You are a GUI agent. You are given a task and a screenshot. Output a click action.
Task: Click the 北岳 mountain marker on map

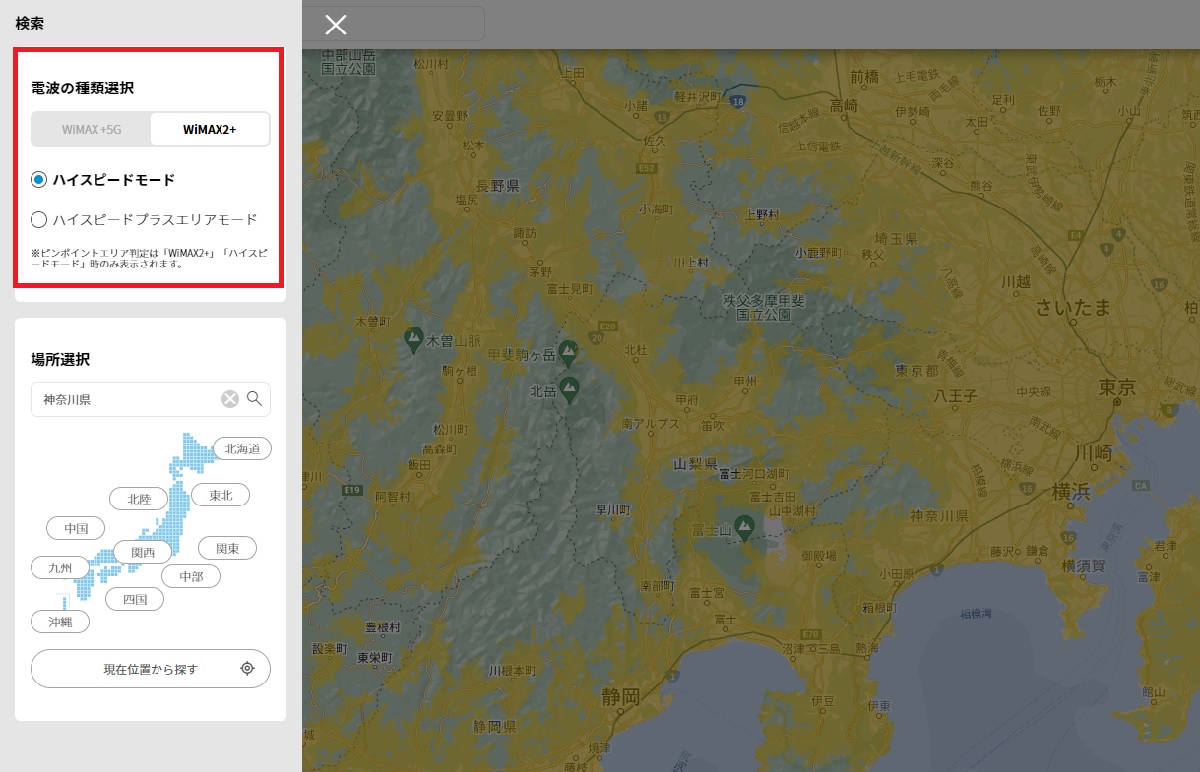coord(570,390)
